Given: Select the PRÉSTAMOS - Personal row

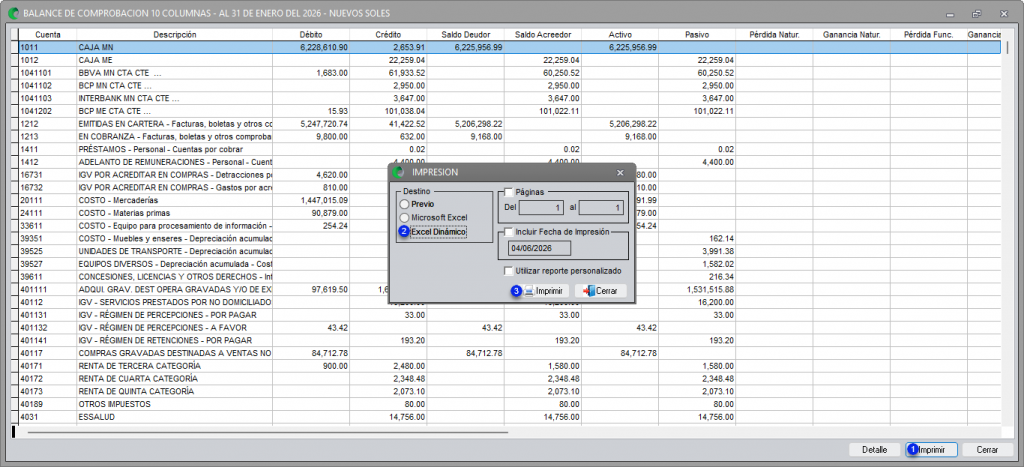Looking at the screenshot, I should point(509,150).
